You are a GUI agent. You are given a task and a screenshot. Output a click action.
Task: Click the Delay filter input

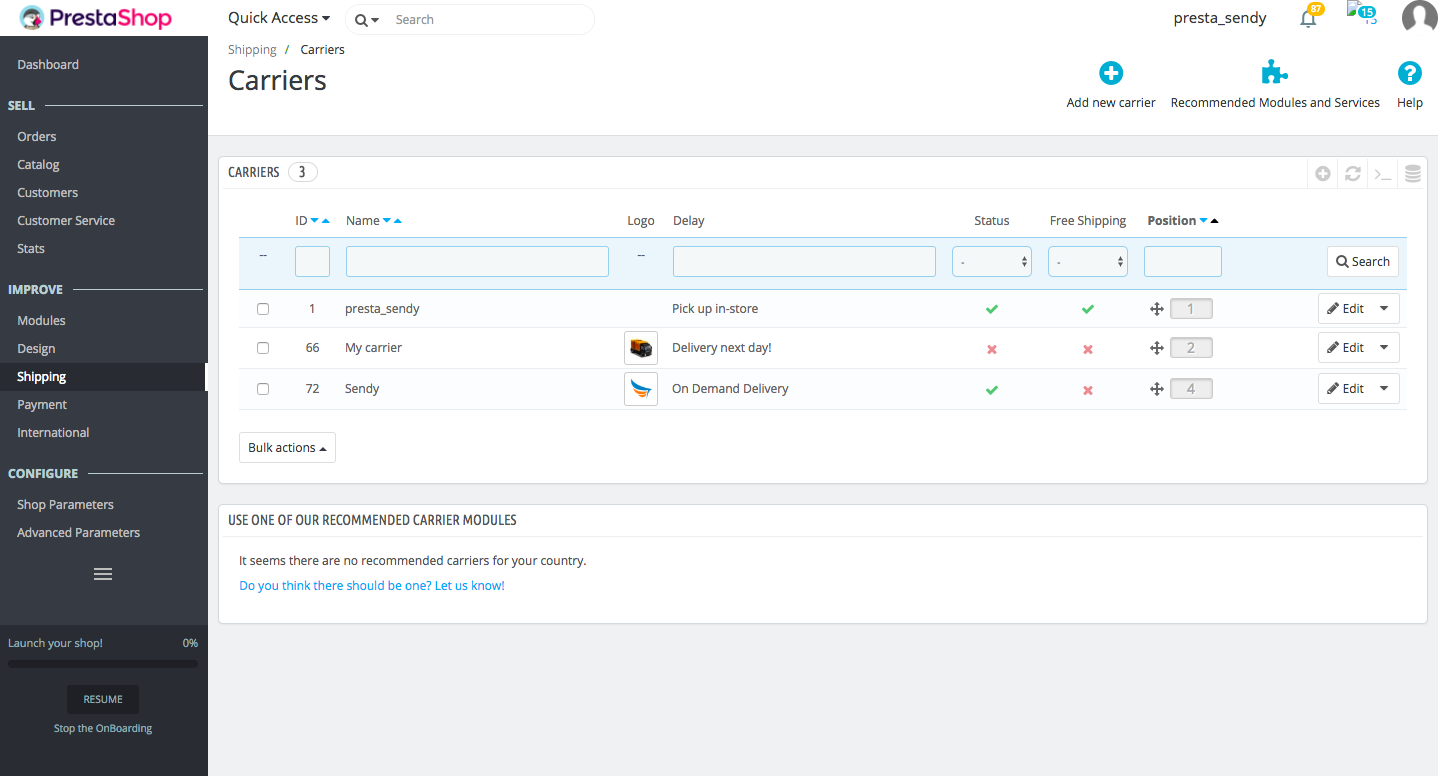pos(804,262)
